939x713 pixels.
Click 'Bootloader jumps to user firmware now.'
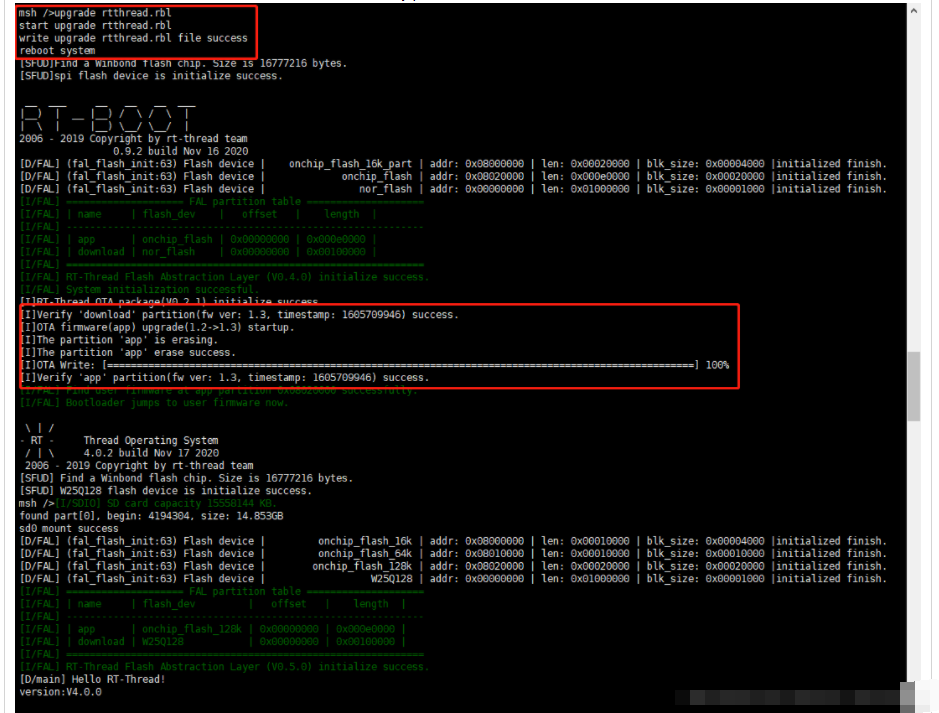tap(154, 402)
